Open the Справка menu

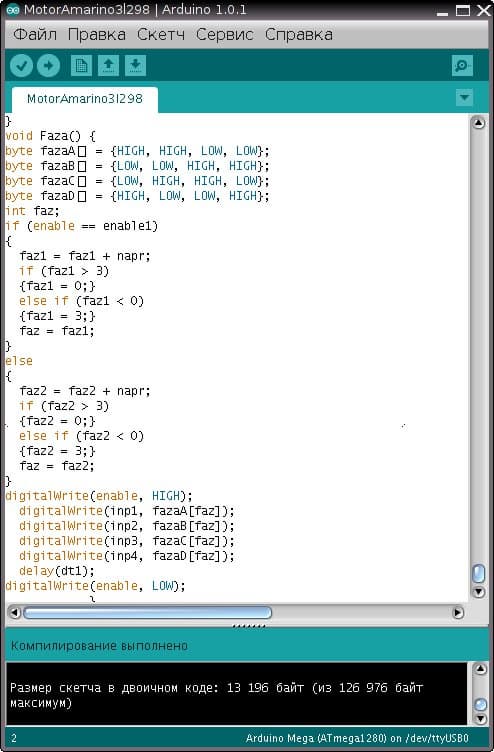(x=299, y=35)
